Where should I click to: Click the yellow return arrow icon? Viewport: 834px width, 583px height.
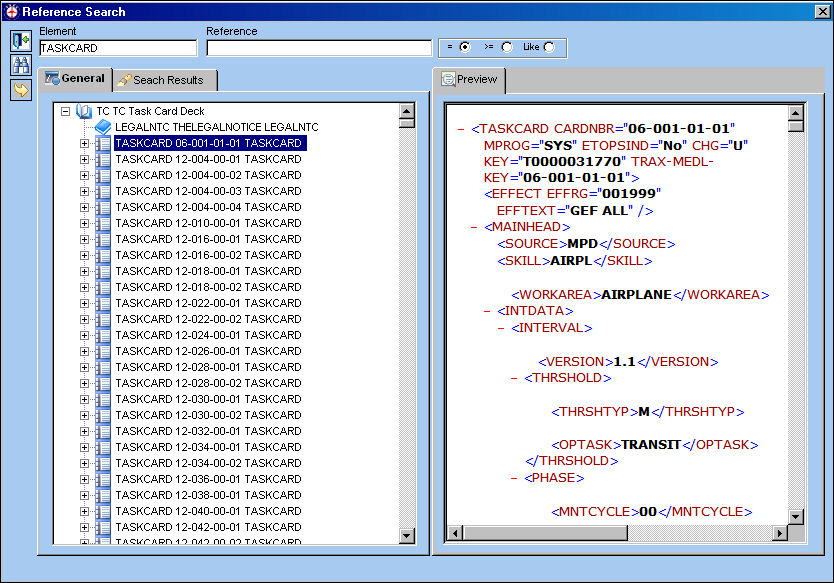point(21,90)
